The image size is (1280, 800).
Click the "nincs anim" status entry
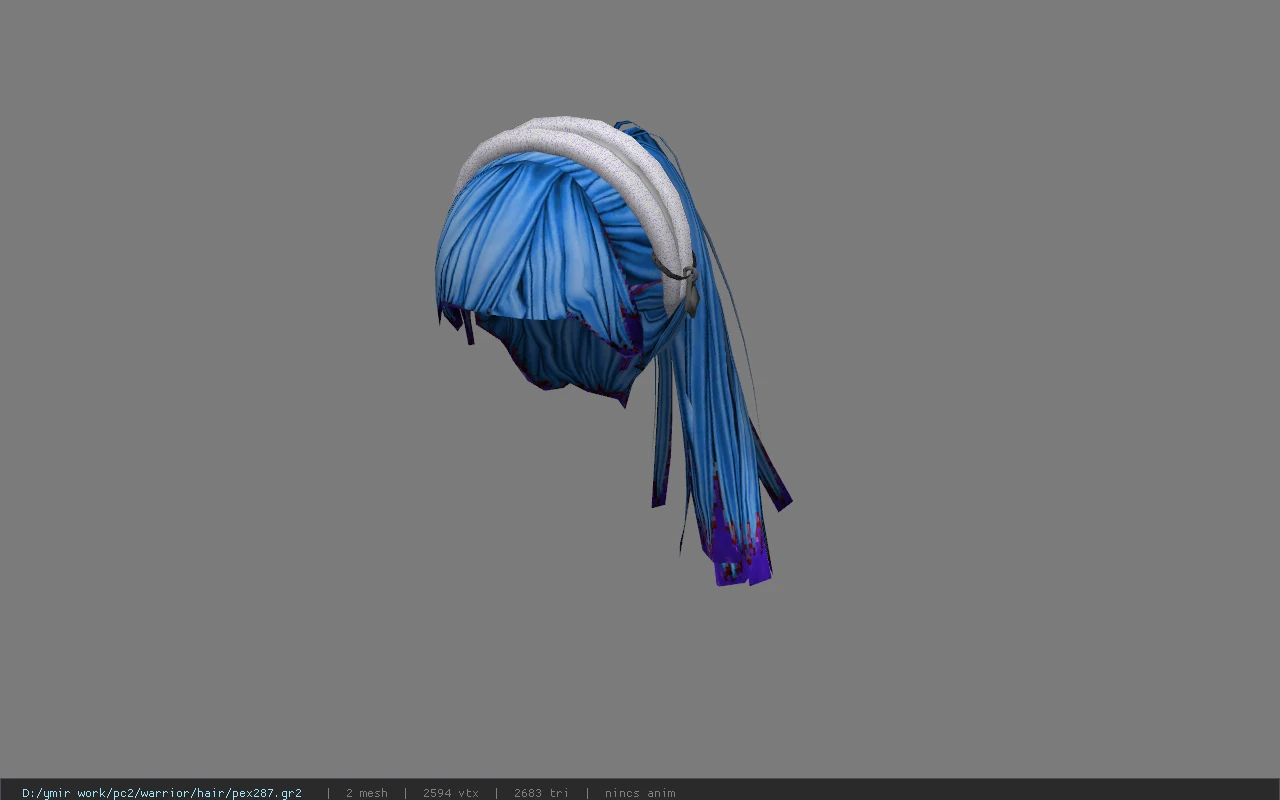coord(640,793)
